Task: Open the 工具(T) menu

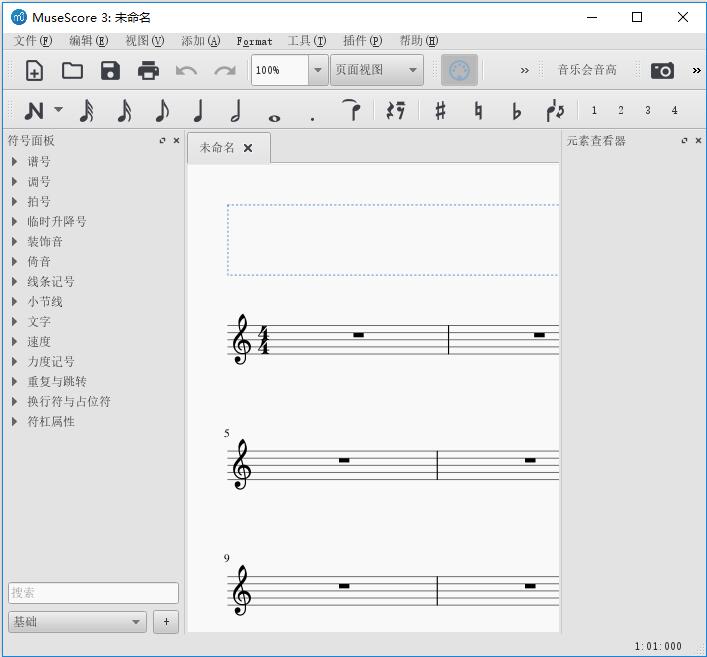Action: pyautogui.click(x=307, y=41)
